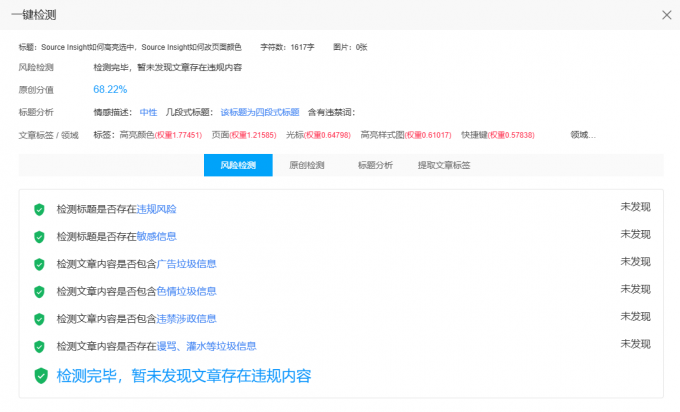Click the 未发现 result for 敏感信息 row

click(x=635, y=234)
